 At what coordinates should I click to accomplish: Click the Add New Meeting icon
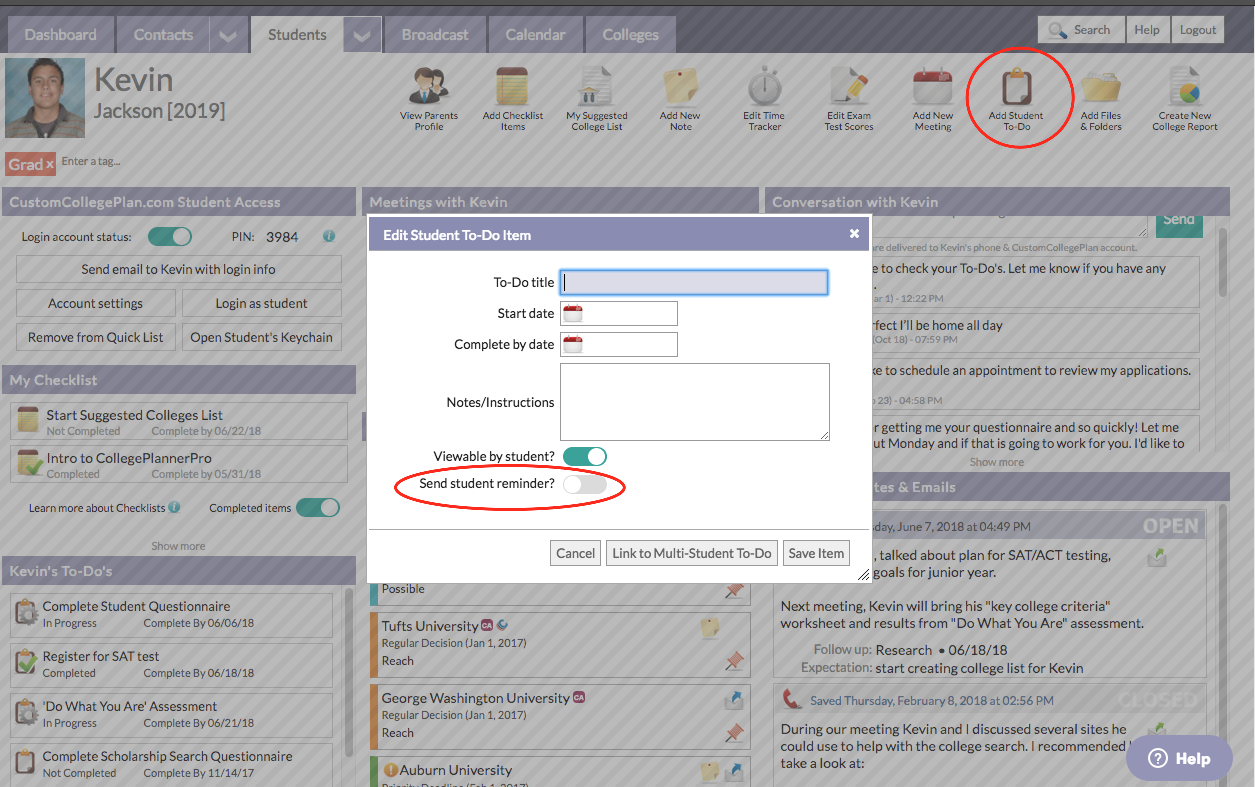tap(933, 87)
